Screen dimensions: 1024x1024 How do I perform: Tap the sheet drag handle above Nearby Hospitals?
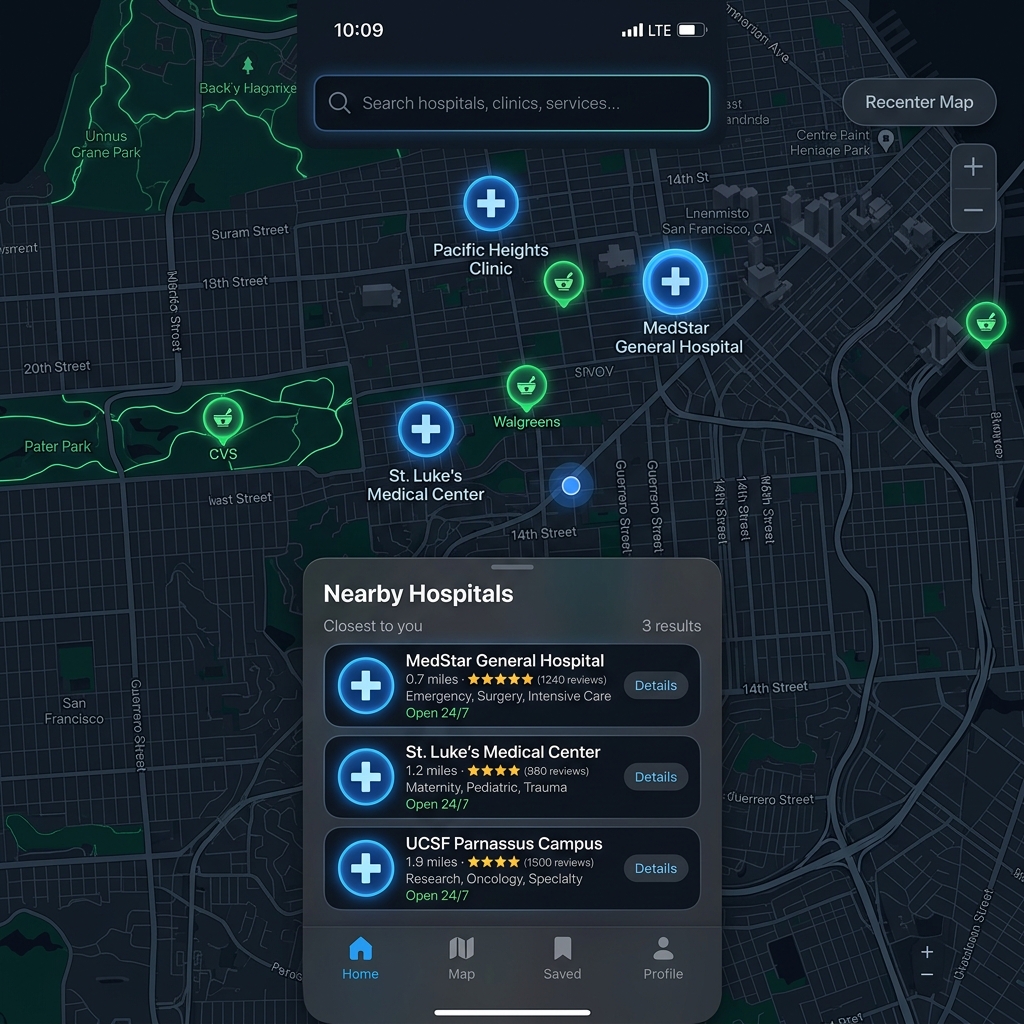click(x=512, y=567)
